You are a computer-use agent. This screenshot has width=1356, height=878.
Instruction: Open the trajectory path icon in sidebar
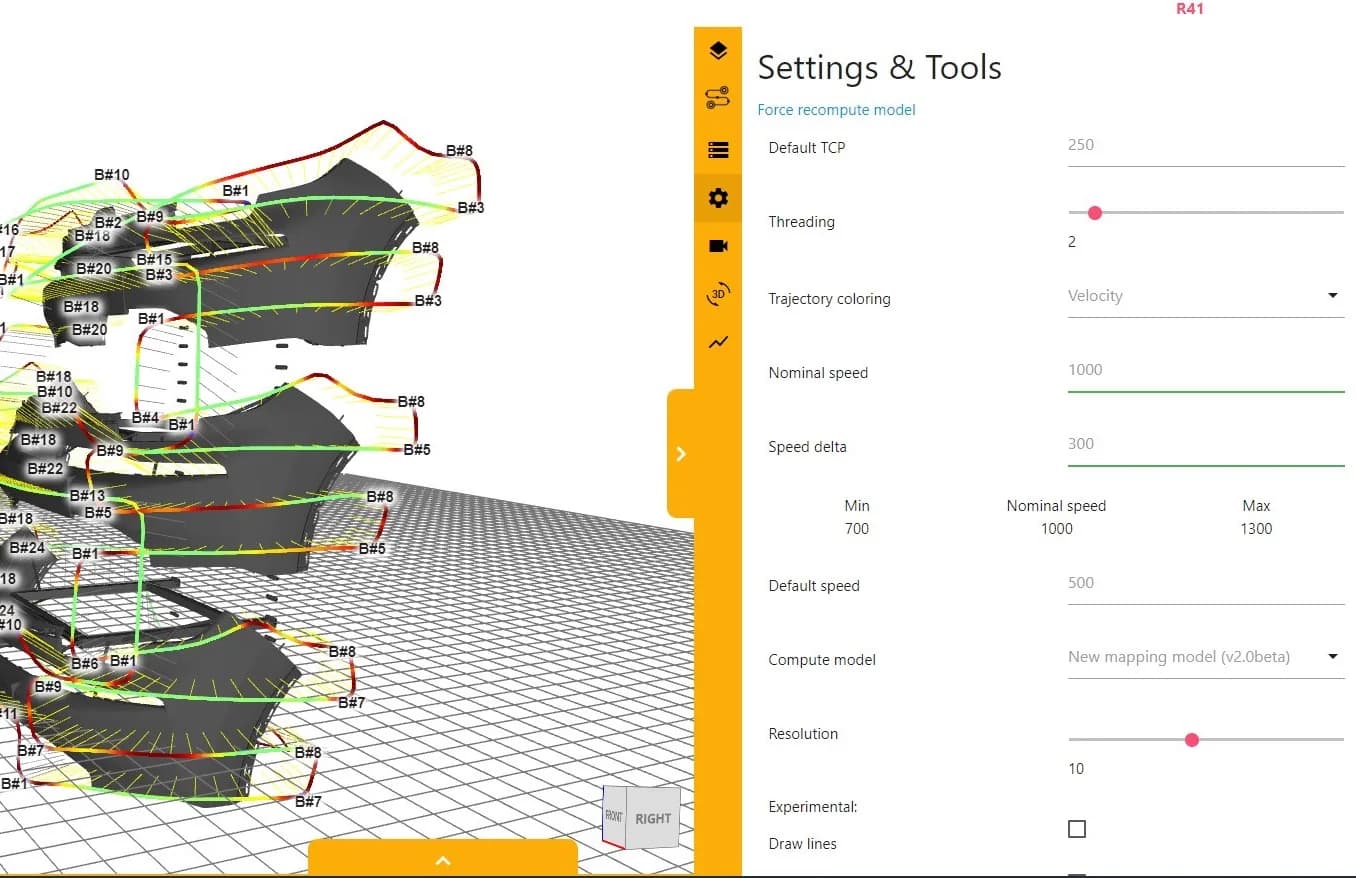718,98
